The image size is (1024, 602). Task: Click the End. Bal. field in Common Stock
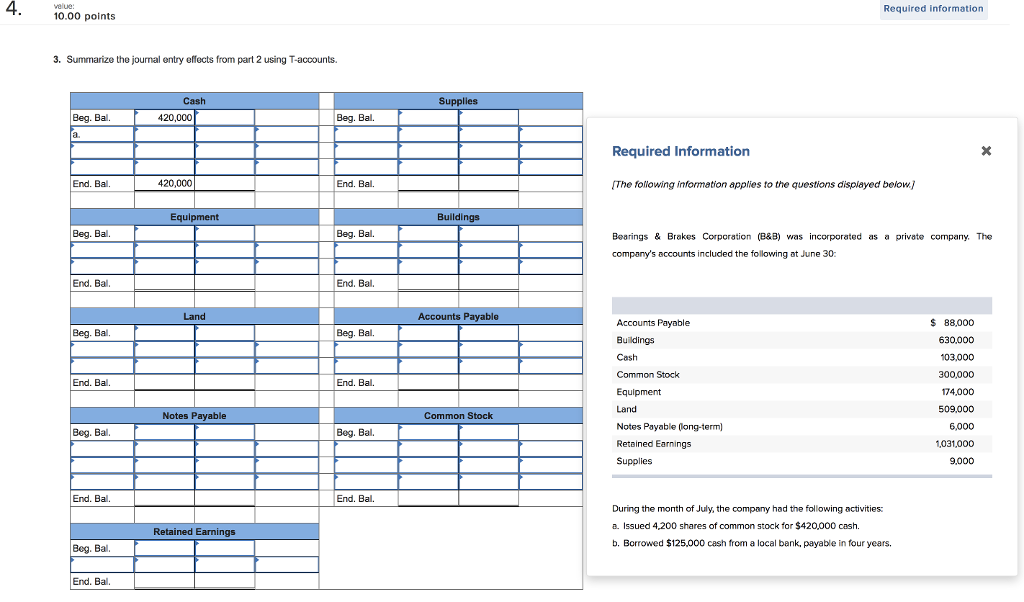(426, 498)
